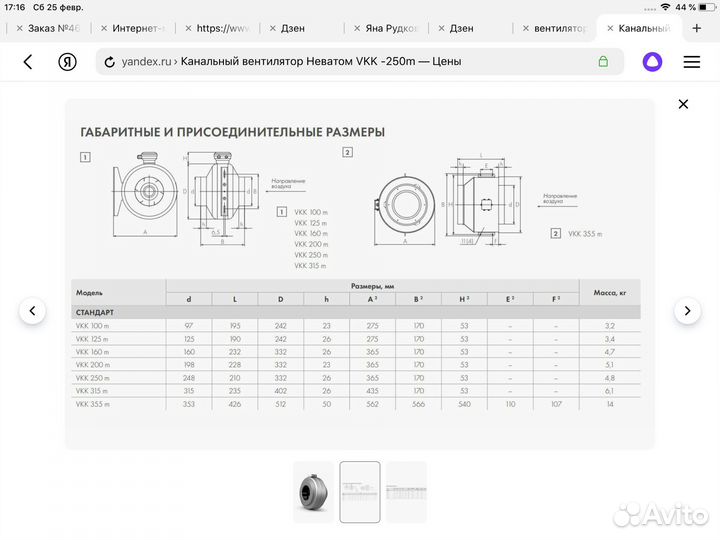Show the previous image with left arrow
The height and width of the screenshot is (540, 720).
[32, 311]
